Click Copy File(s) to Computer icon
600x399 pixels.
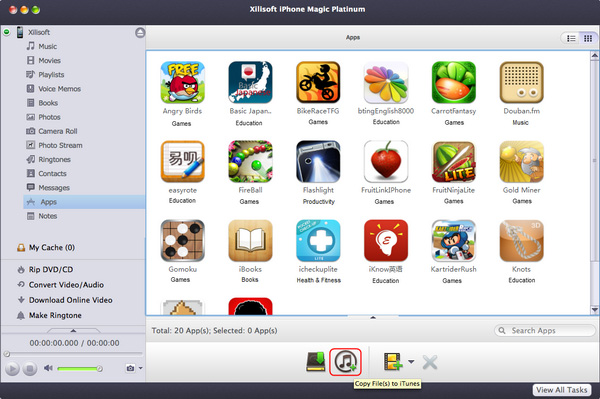[x=316, y=362]
